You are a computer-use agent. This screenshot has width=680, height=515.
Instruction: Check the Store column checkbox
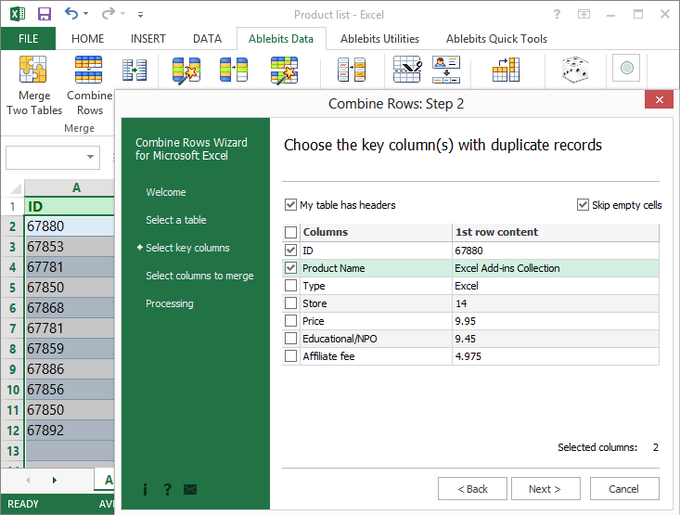(x=291, y=303)
